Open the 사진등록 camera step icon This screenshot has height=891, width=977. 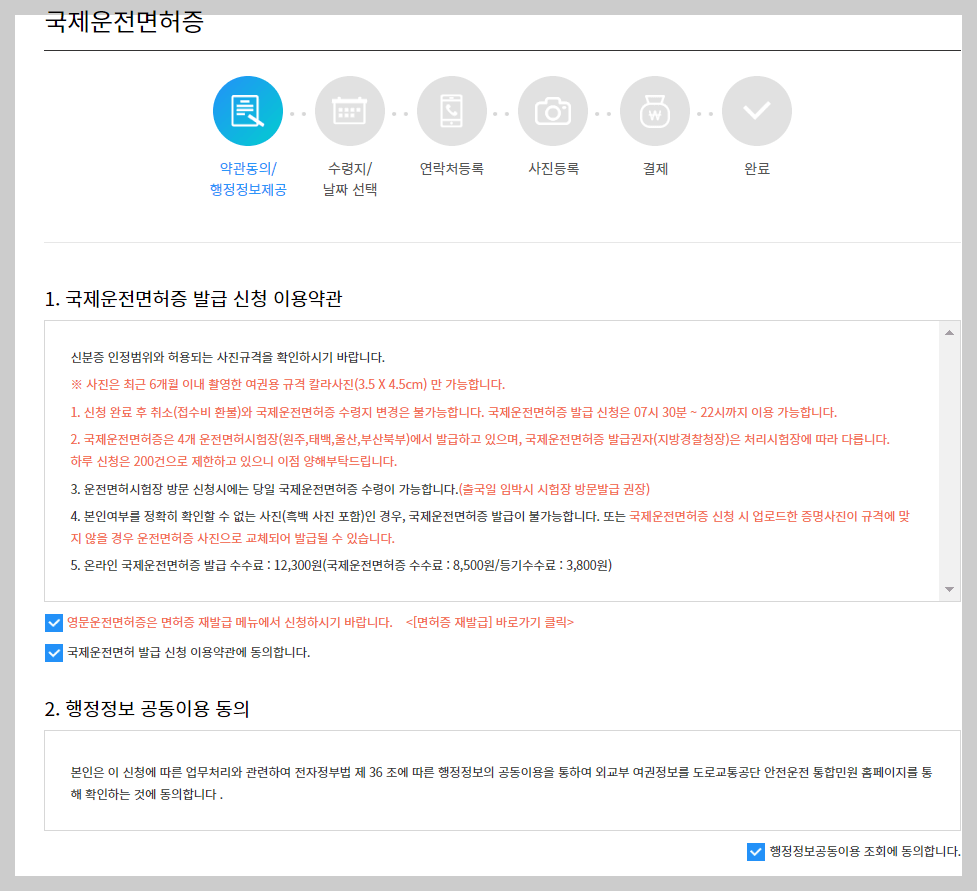pyautogui.click(x=553, y=111)
